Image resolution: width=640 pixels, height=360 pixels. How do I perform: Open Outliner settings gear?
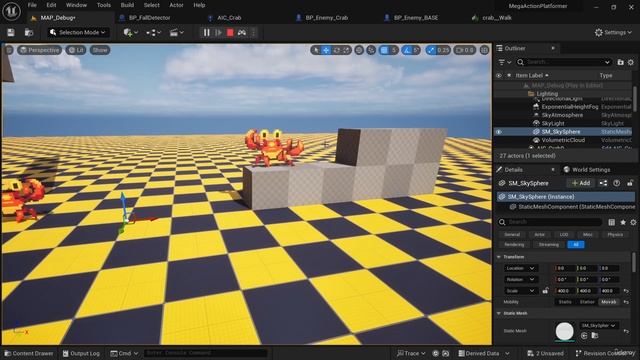(x=631, y=62)
